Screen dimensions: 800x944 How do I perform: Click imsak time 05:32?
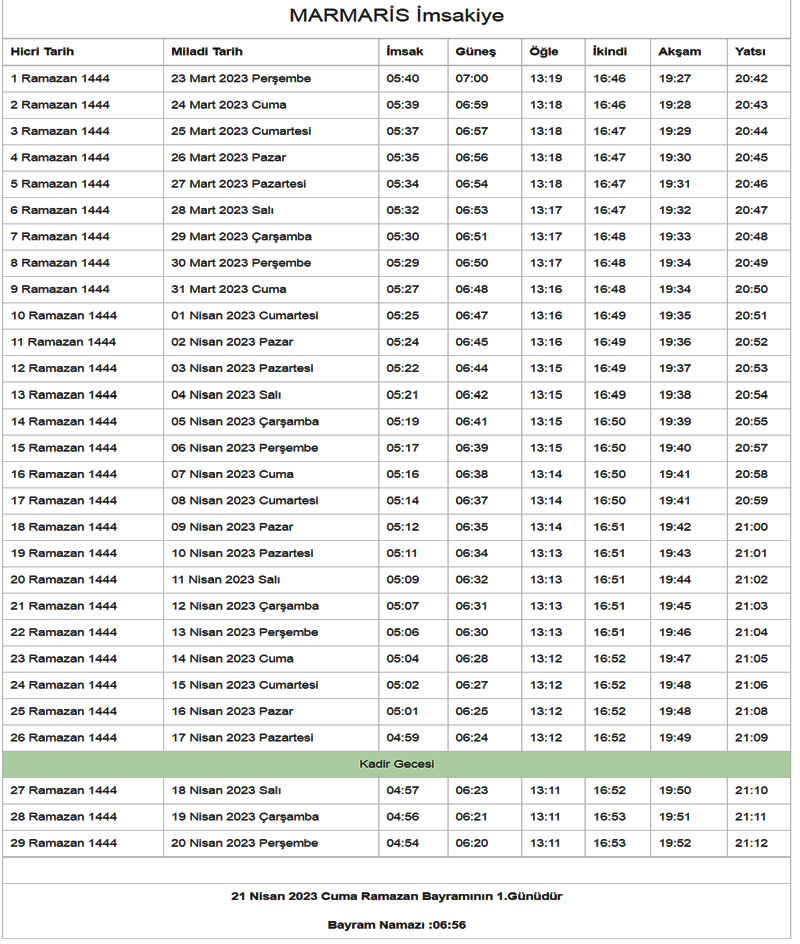click(403, 210)
